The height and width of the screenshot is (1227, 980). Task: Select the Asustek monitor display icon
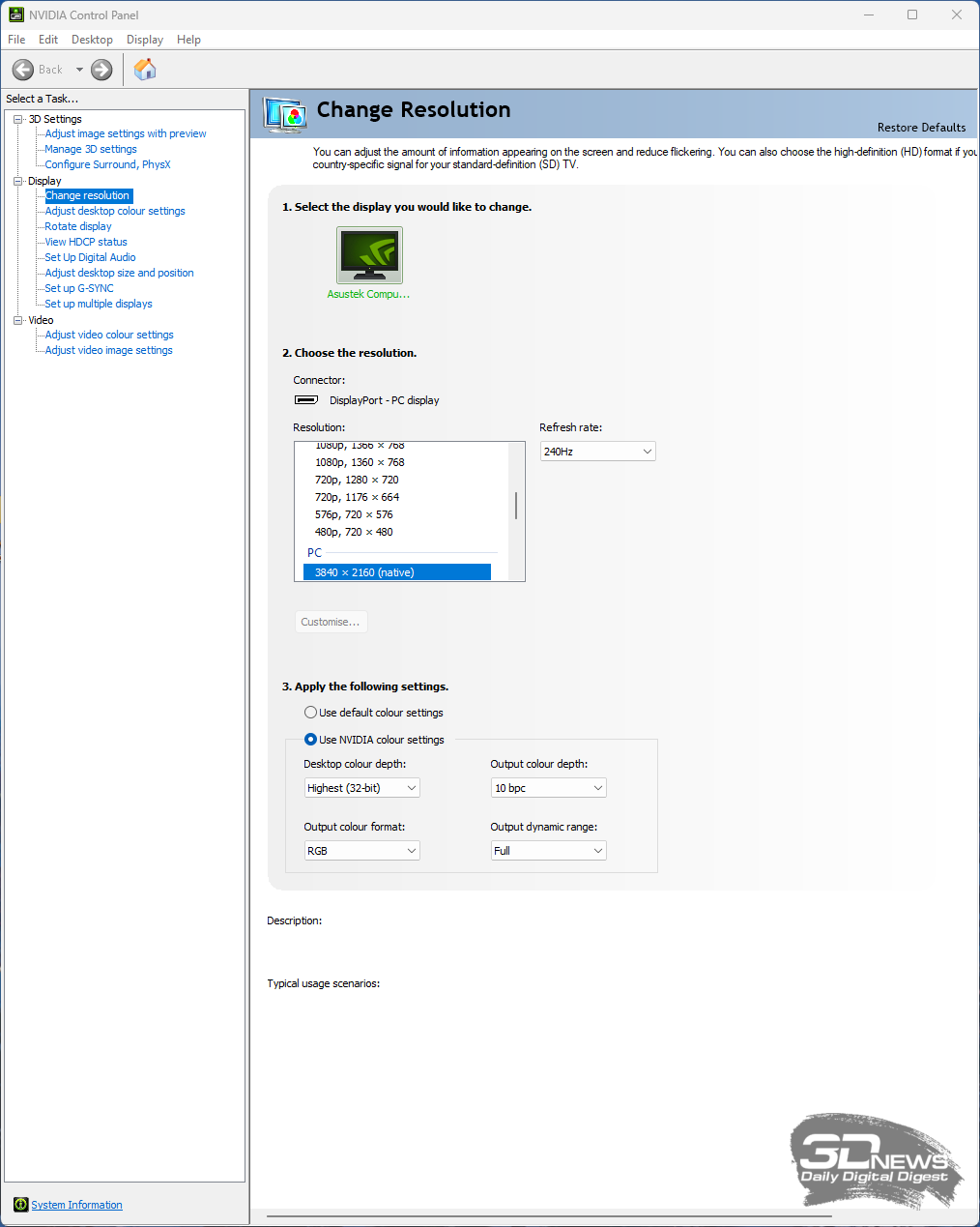coord(369,254)
